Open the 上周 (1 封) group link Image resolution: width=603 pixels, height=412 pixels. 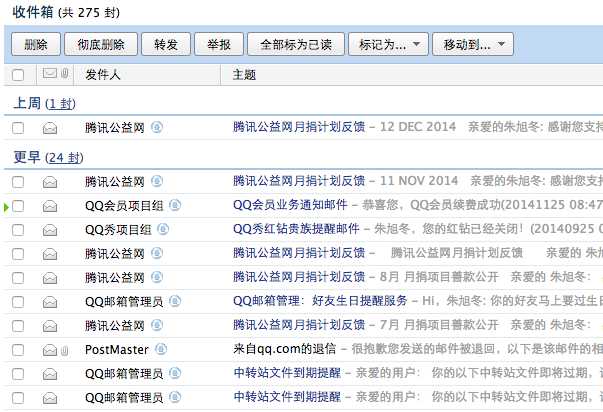pos(60,104)
